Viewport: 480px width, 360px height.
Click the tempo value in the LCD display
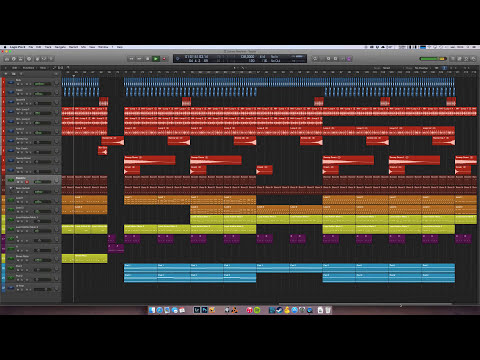click(247, 57)
